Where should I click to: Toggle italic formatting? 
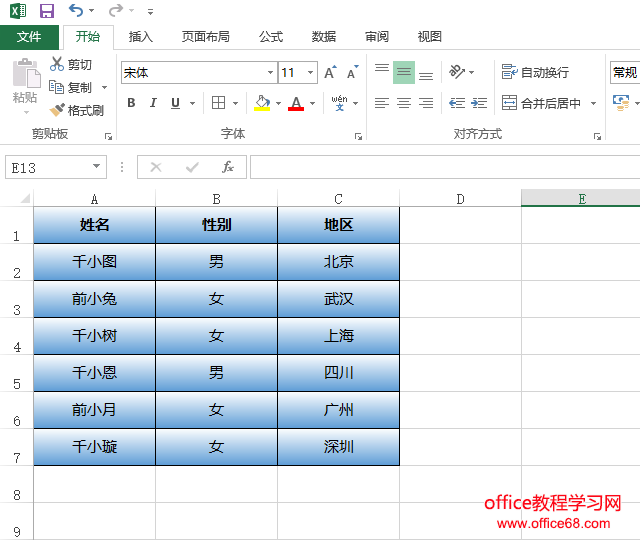coord(153,103)
